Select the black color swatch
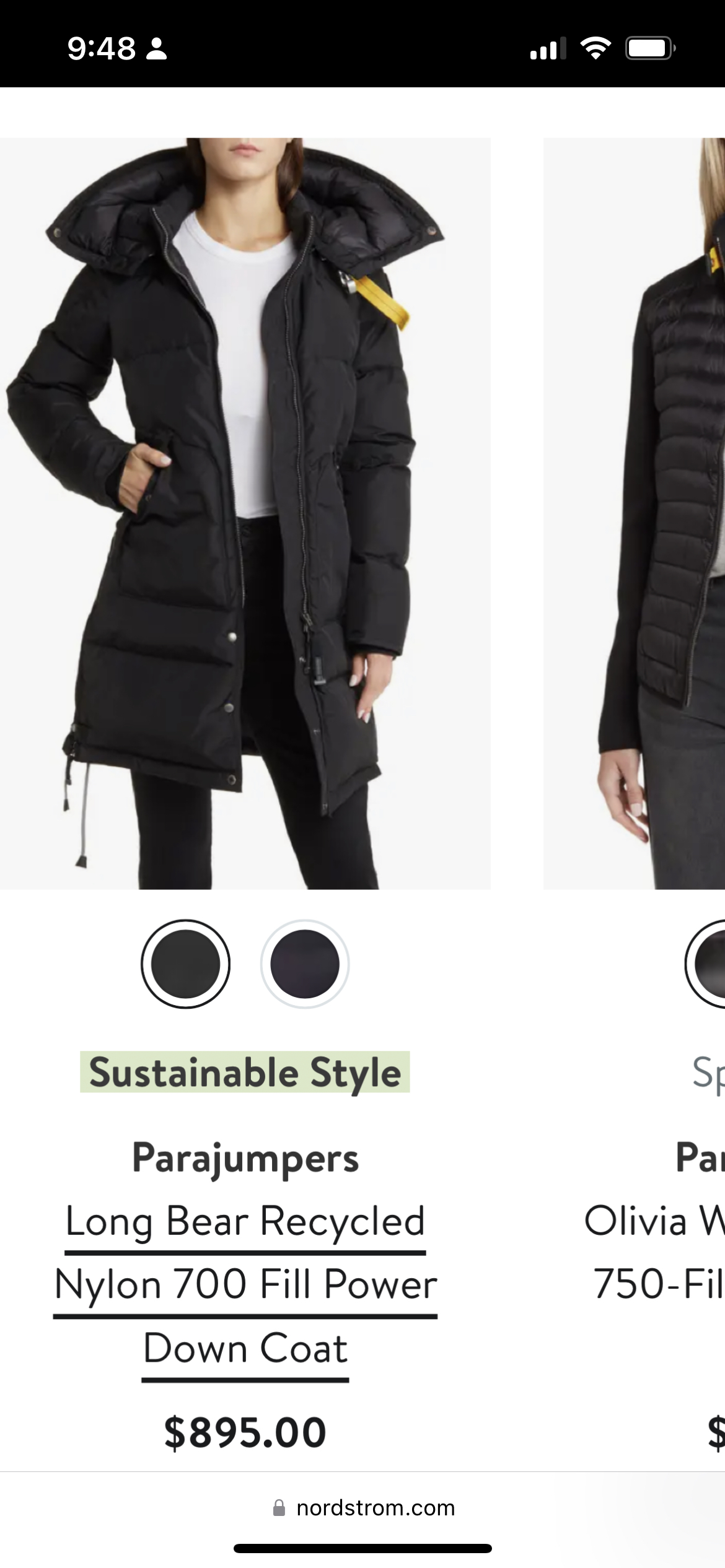Viewport: 725px width, 1568px height. (185, 964)
